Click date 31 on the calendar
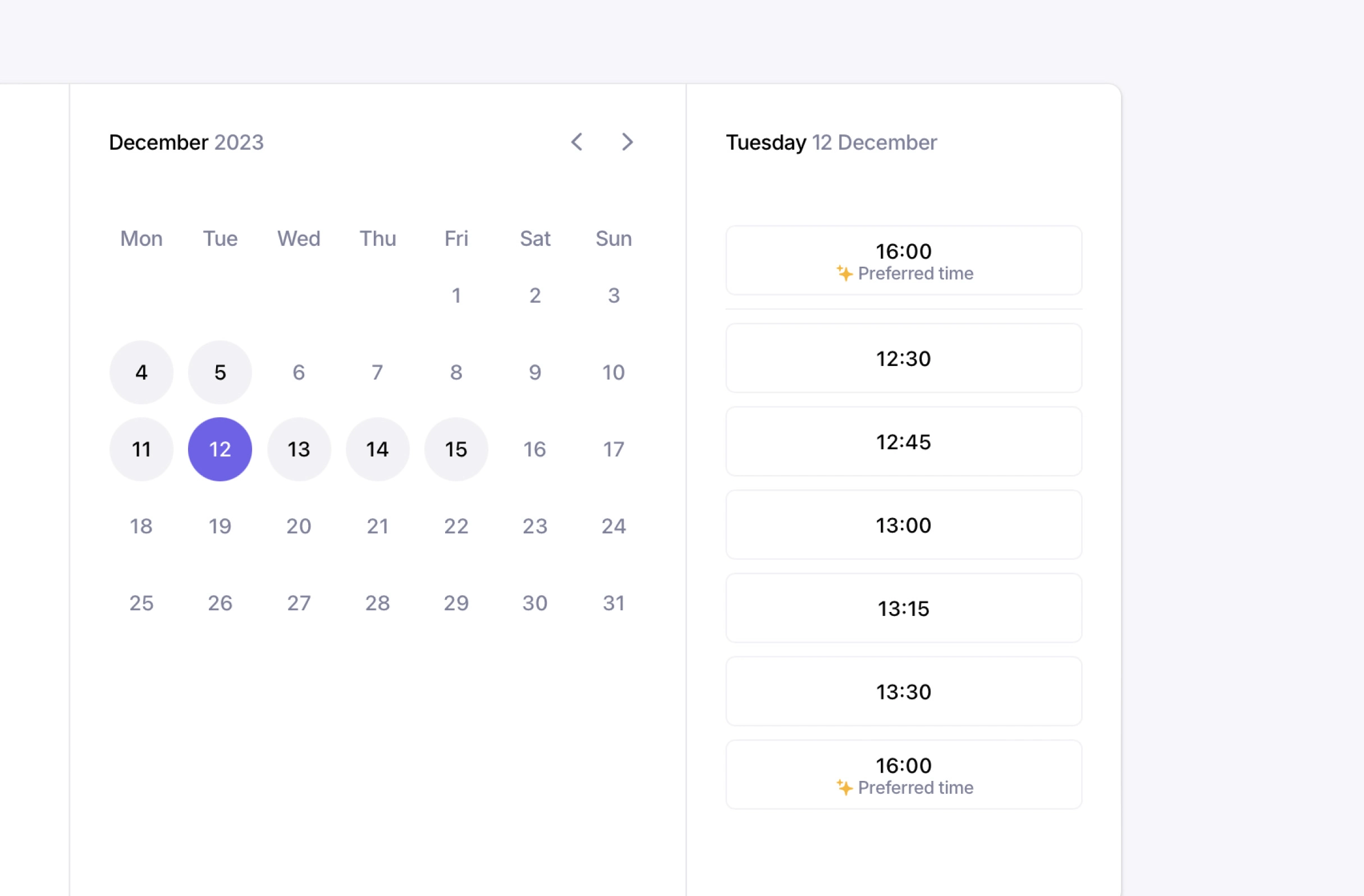The image size is (1364, 896). coord(614,603)
